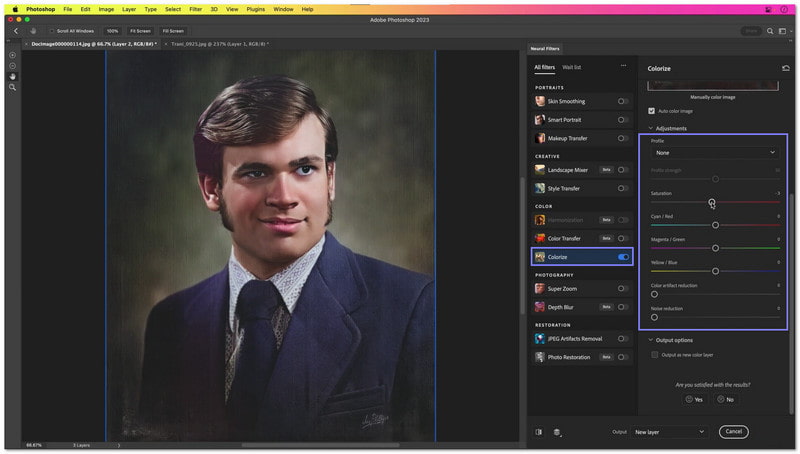The image size is (800, 454).
Task: Select the Zoom magnifier tool
Action: [13, 87]
